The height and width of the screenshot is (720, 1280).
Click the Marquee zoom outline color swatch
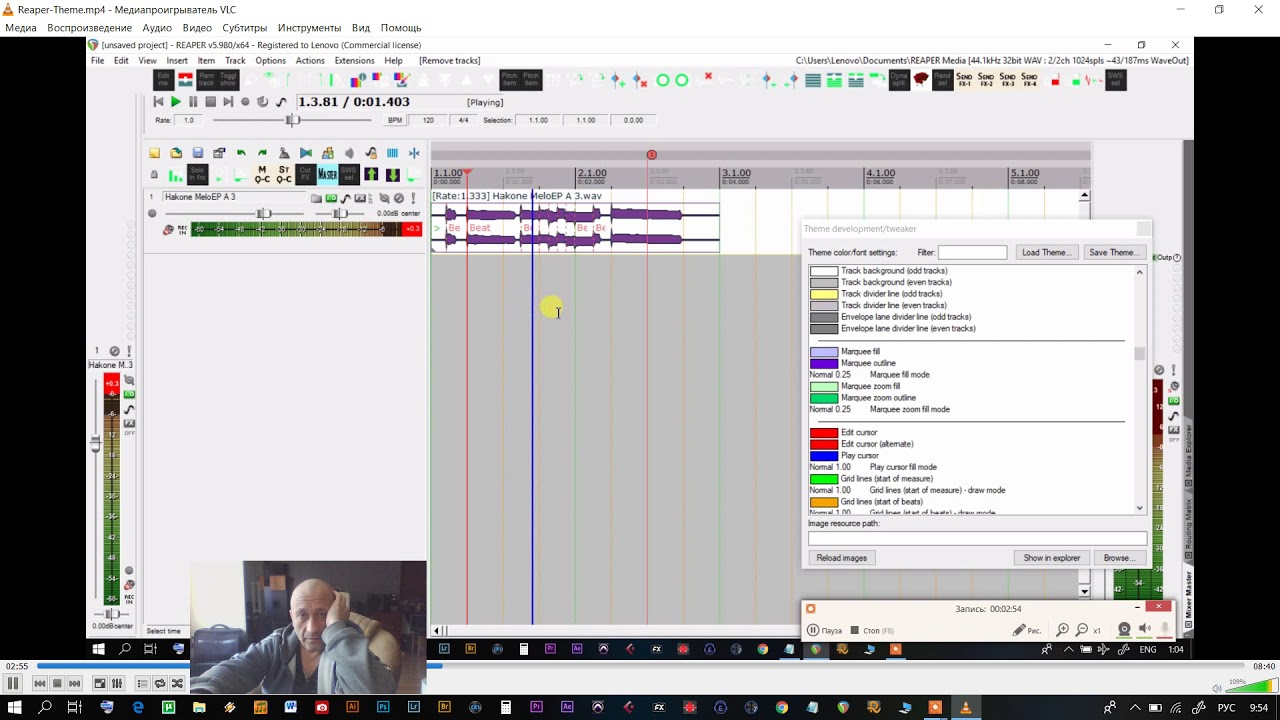[x=824, y=398]
